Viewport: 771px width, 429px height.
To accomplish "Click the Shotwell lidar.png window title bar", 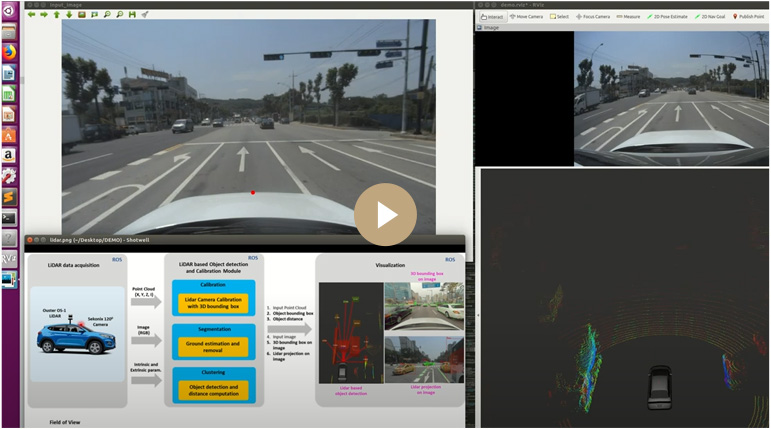I will pyautogui.click(x=245, y=240).
